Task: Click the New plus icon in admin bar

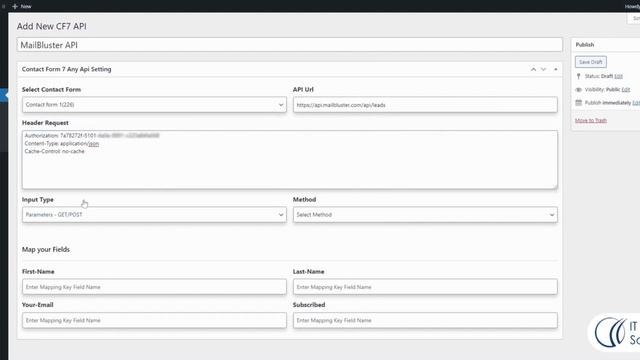Action: (15, 6)
